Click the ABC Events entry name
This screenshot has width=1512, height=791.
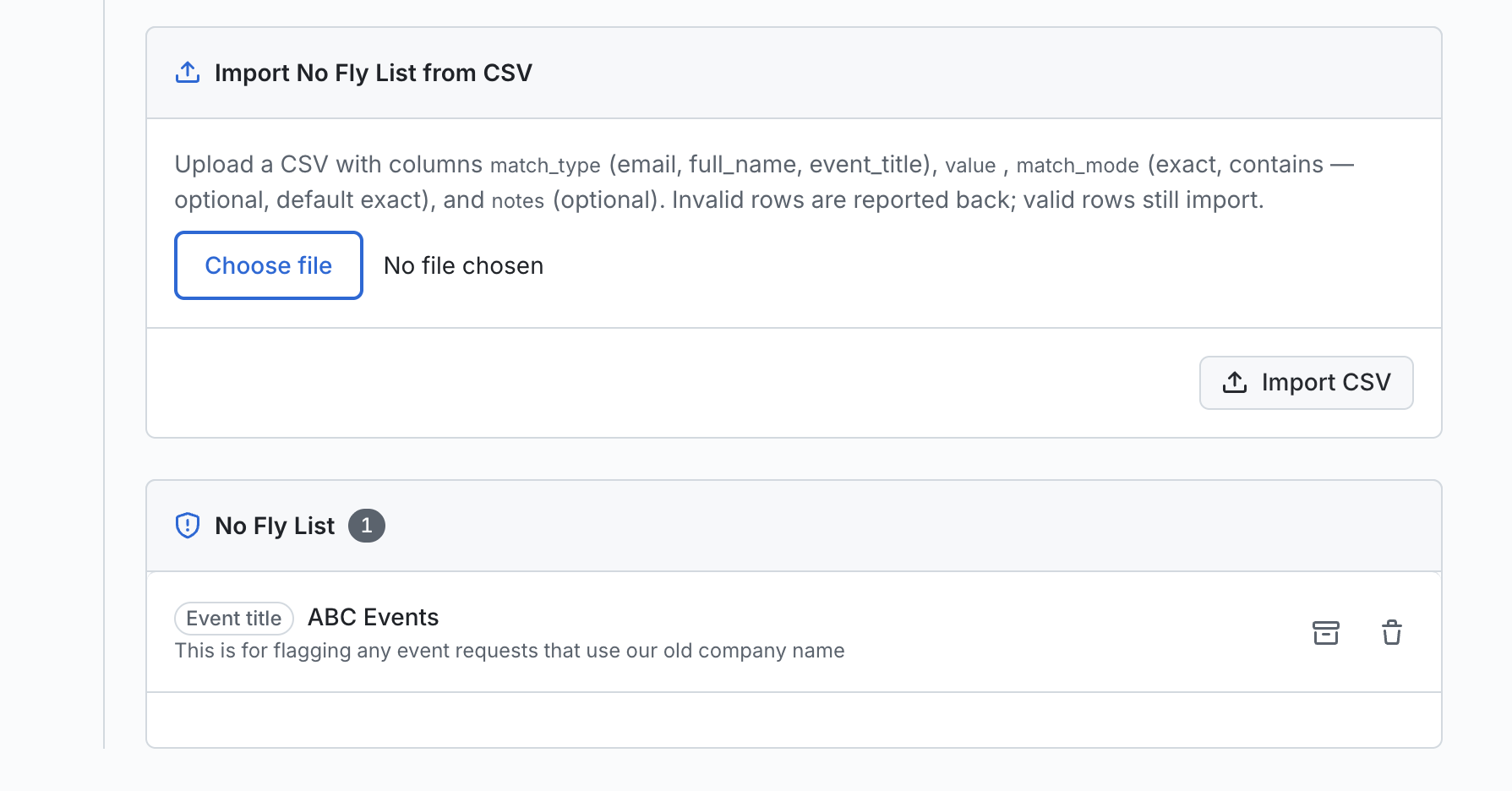tap(373, 618)
